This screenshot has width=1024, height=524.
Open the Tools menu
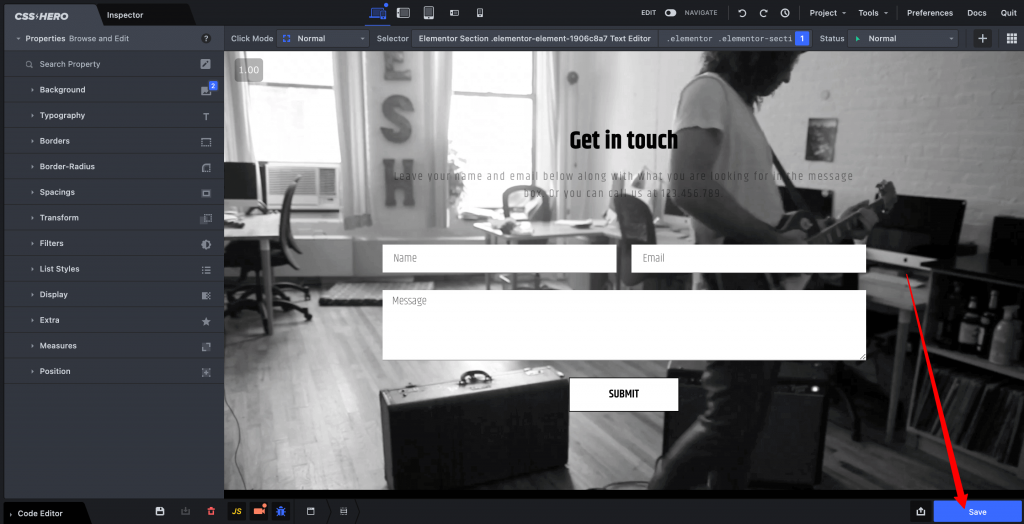873,13
